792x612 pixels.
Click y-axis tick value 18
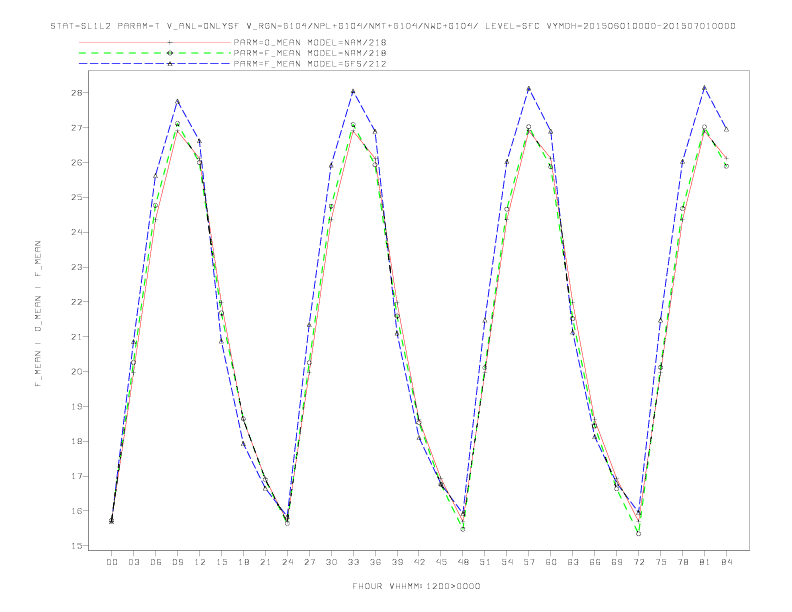coord(78,441)
